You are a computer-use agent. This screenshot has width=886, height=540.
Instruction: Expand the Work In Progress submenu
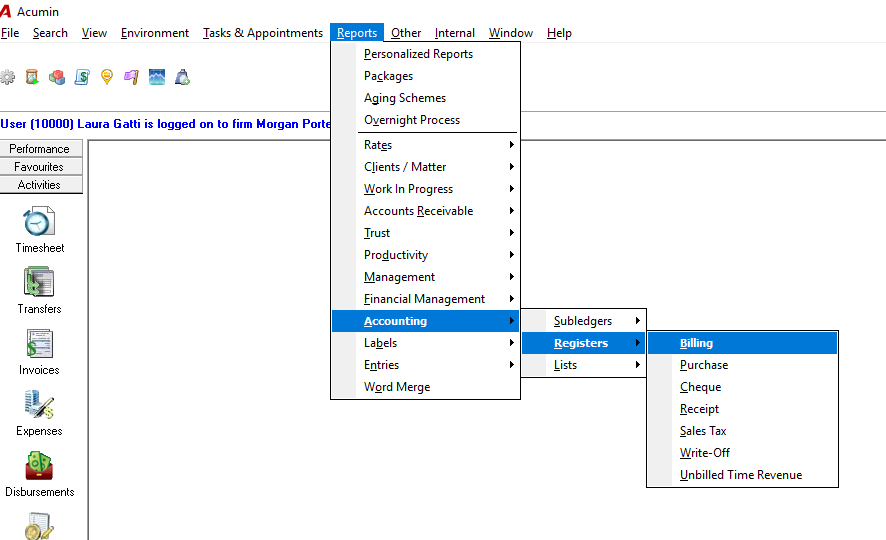425,189
